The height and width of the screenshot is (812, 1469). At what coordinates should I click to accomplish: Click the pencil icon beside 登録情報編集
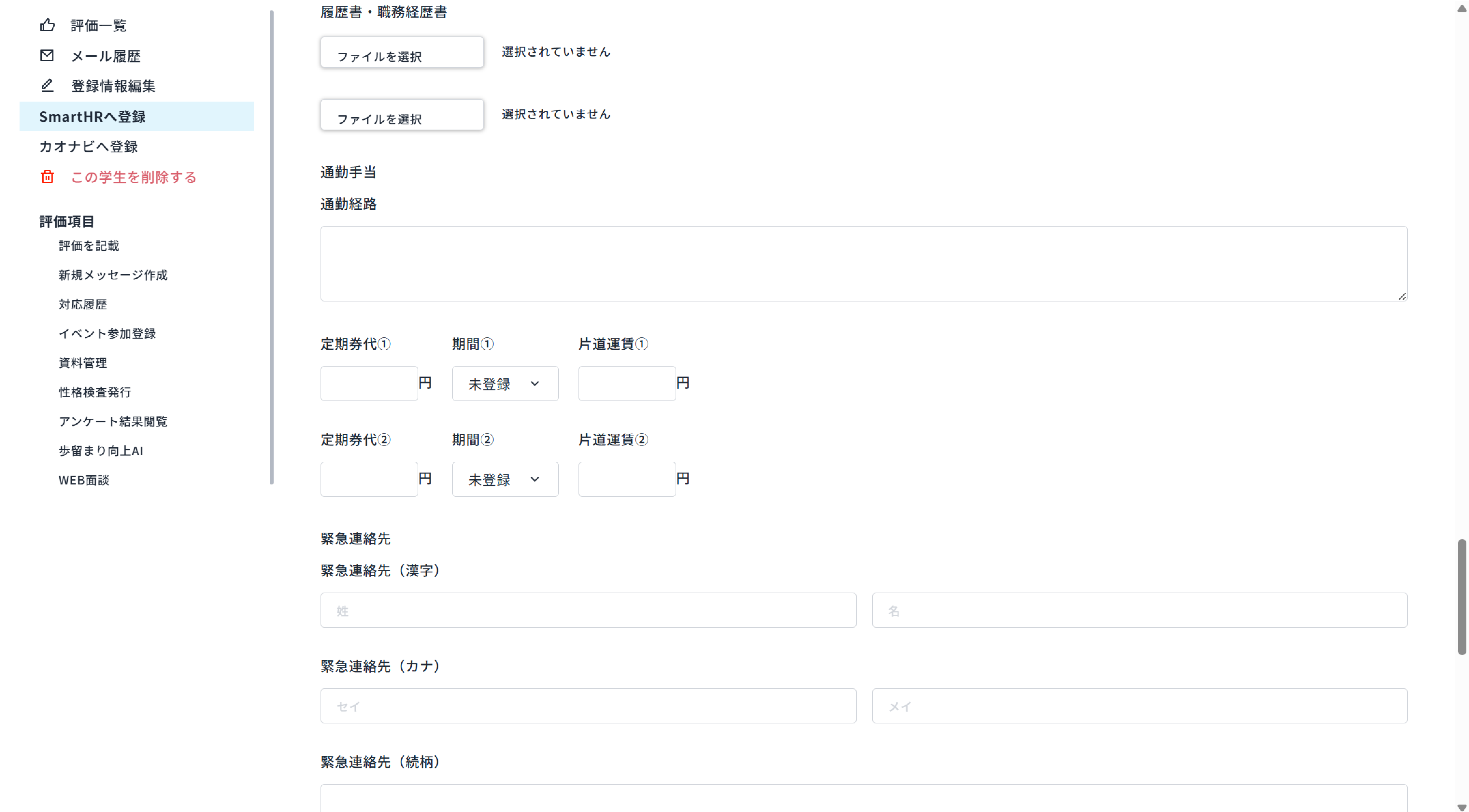tap(47, 86)
